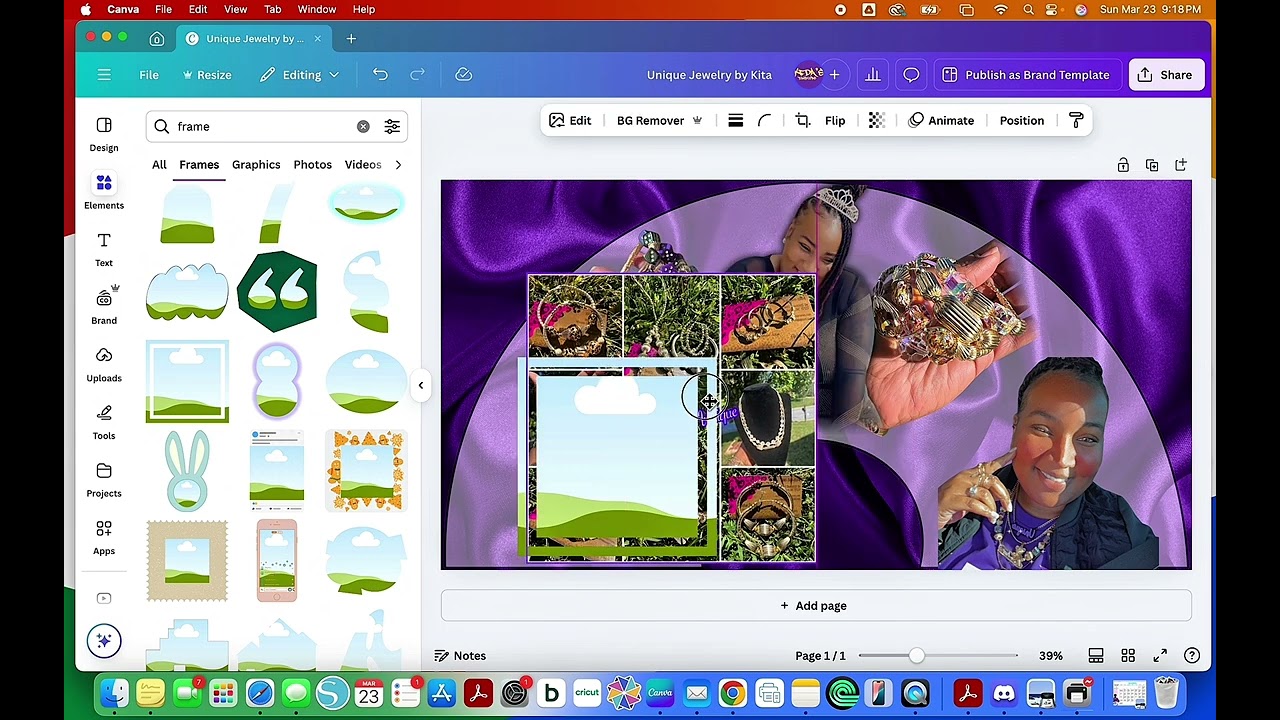Open the Tools panel

104,422
